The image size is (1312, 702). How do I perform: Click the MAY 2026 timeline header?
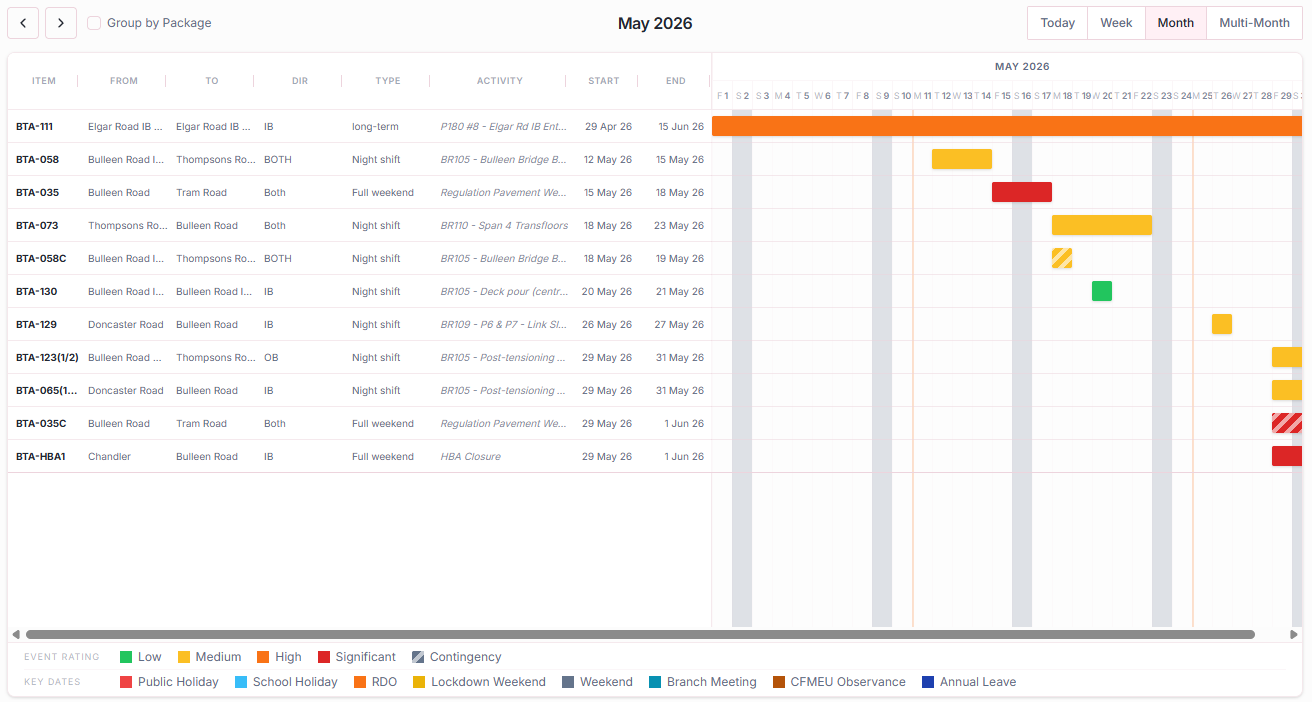click(x=1022, y=67)
